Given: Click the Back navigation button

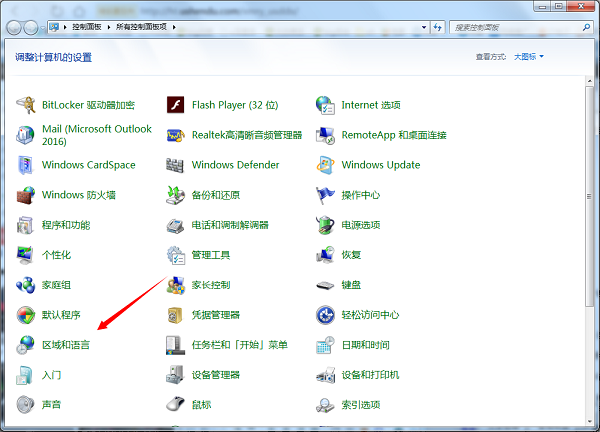Looking at the screenshot, I should pos(14,28).
